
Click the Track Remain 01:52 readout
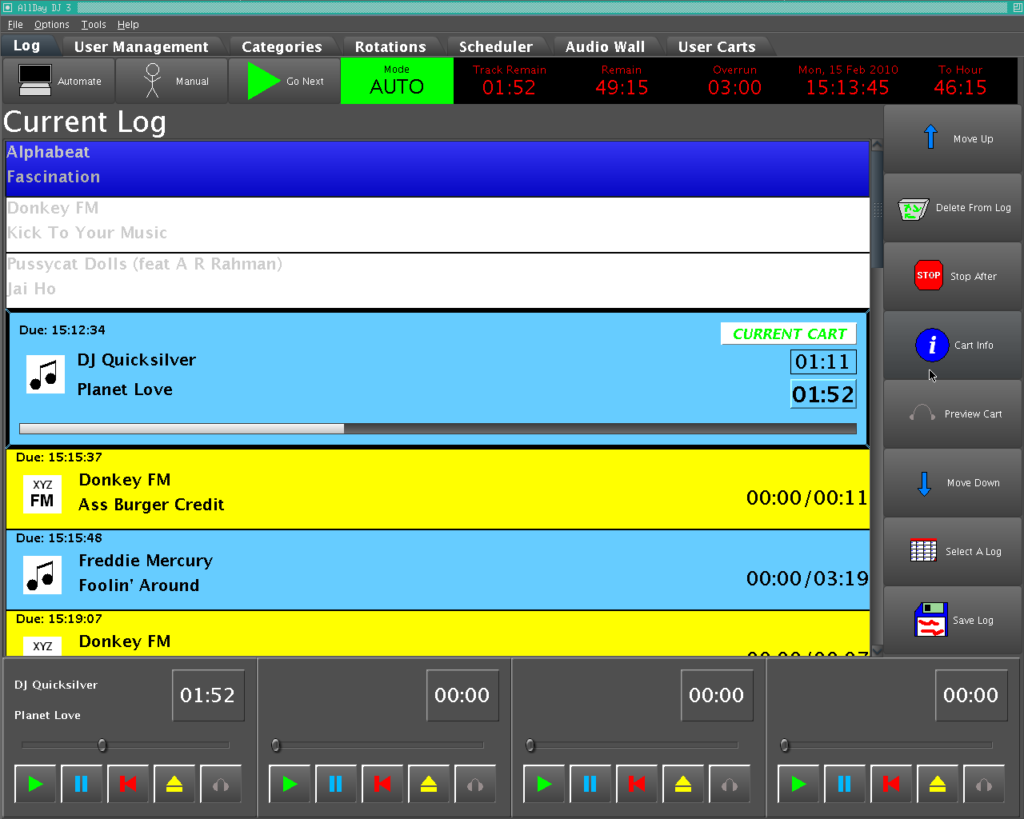click(509, 81)
